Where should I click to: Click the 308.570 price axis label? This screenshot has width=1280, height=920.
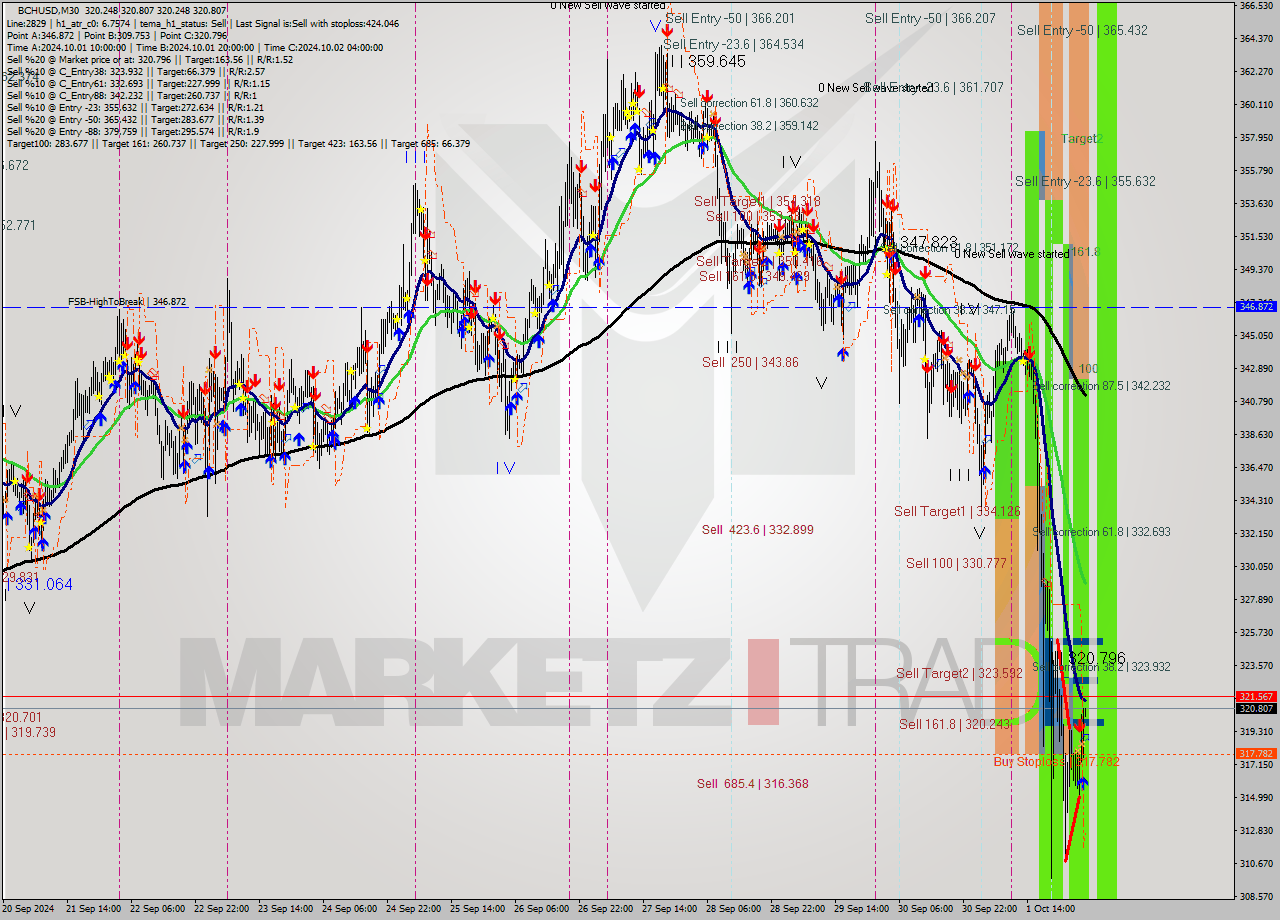[1256, 896]
